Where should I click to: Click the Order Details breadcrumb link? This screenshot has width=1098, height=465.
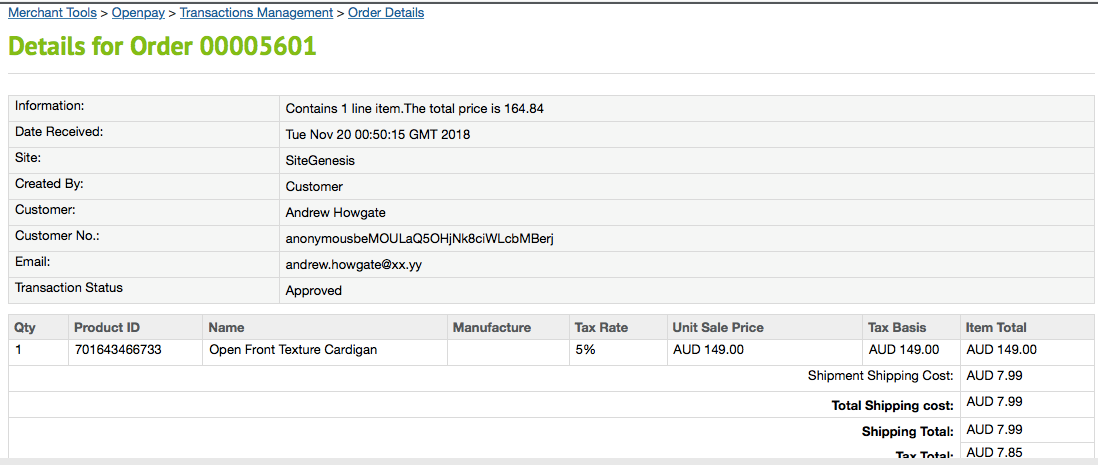386,13
